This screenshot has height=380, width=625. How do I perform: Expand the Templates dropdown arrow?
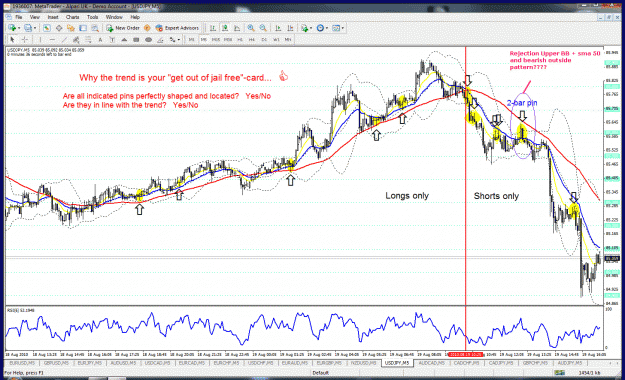342,28
